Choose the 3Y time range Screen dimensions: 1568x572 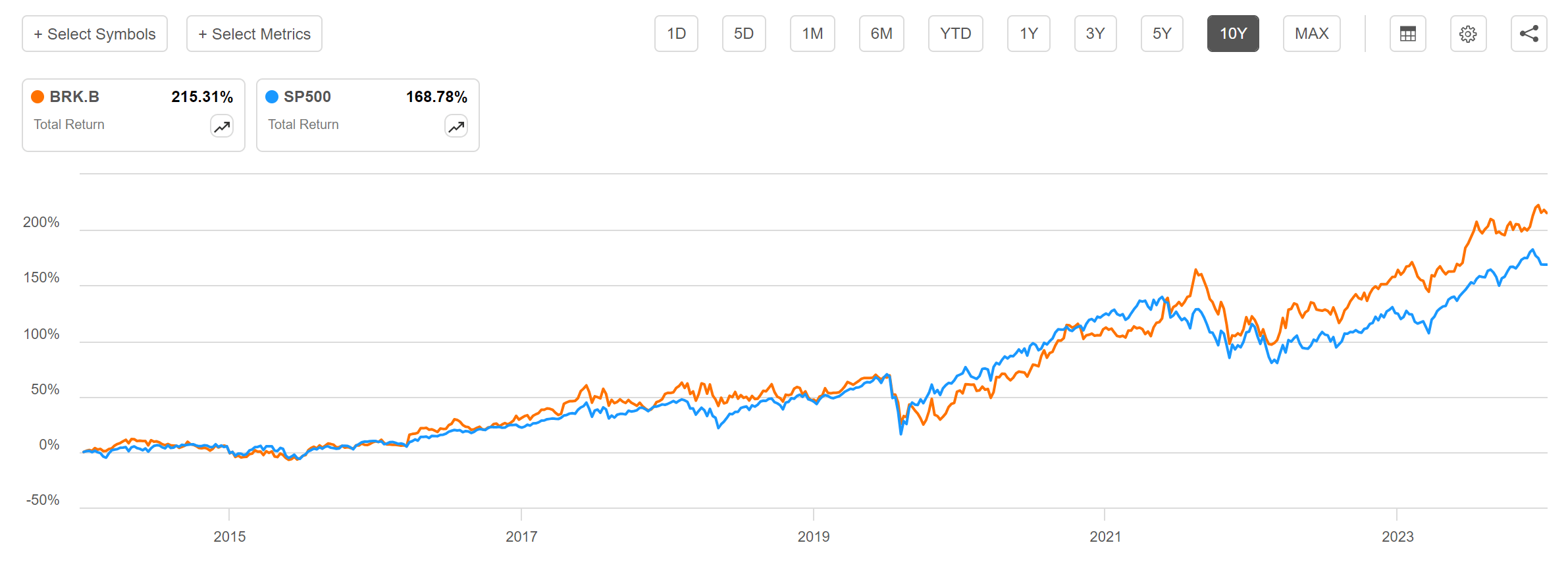coord(1095,34)
